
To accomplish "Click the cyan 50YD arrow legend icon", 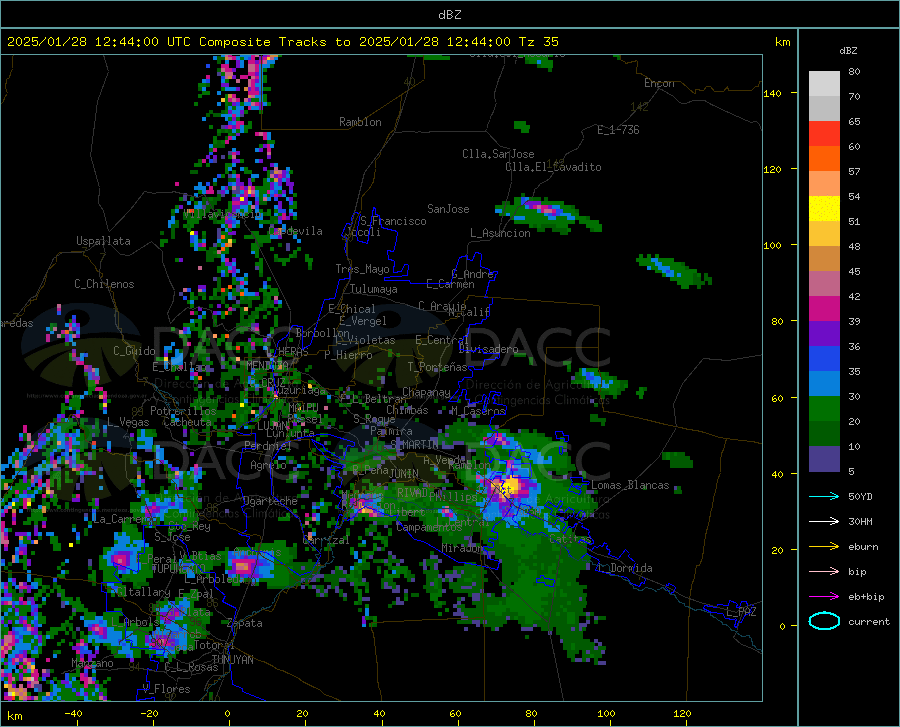I will pyautogui.click(x=824, y=496).
